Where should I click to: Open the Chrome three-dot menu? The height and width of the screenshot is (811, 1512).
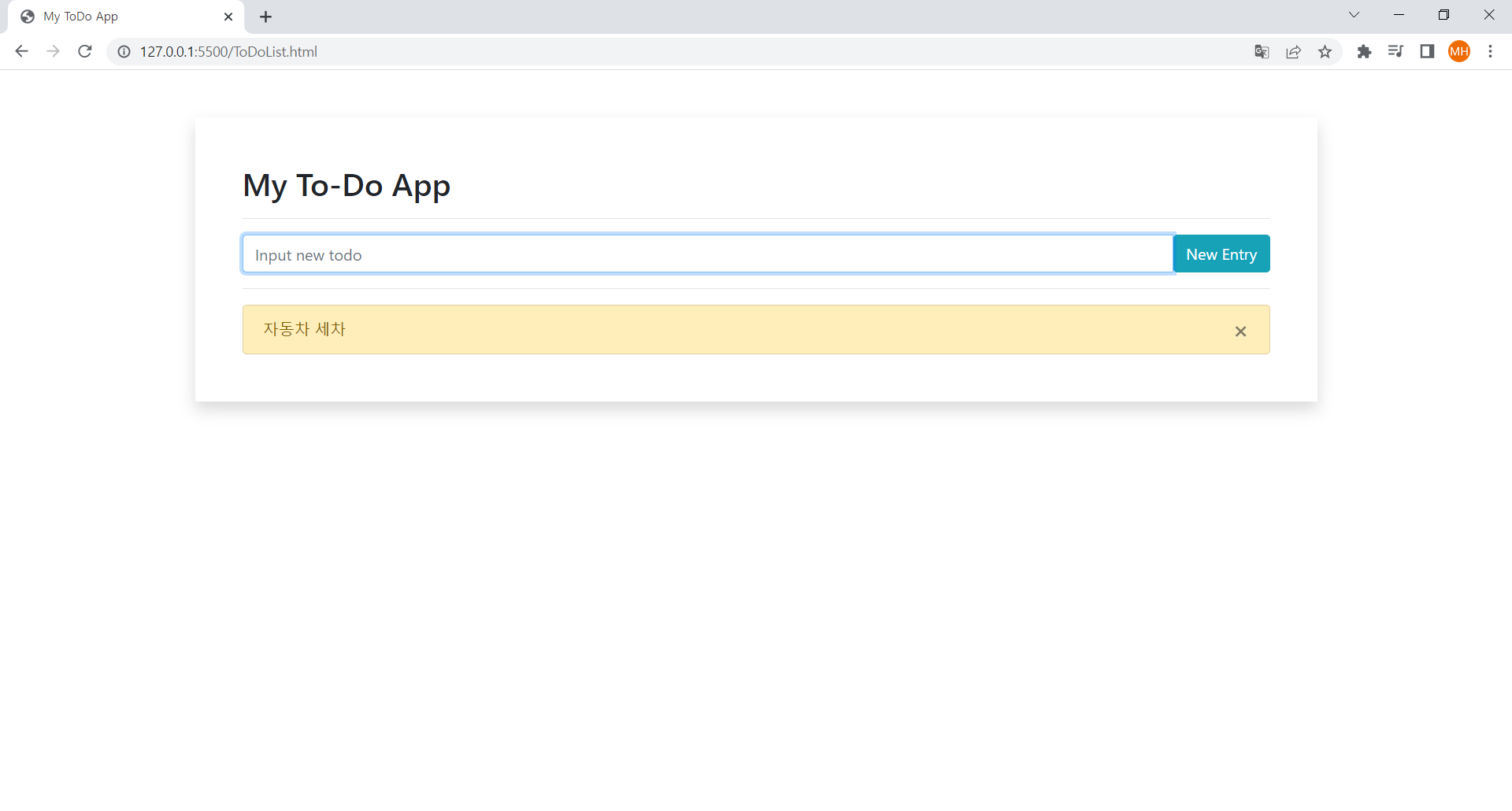click(x=1490, y=51)
